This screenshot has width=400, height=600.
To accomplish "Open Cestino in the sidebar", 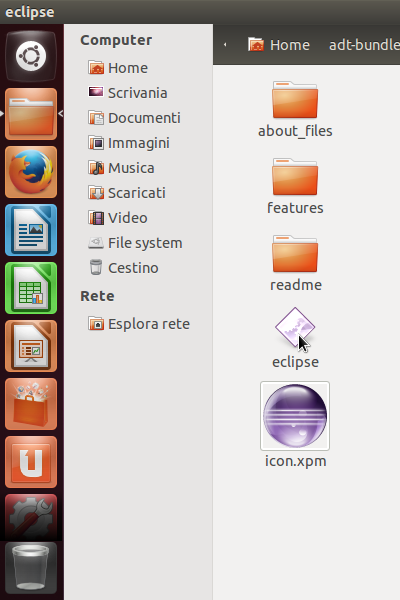I will pyautogui.click(x=123, y=268).
